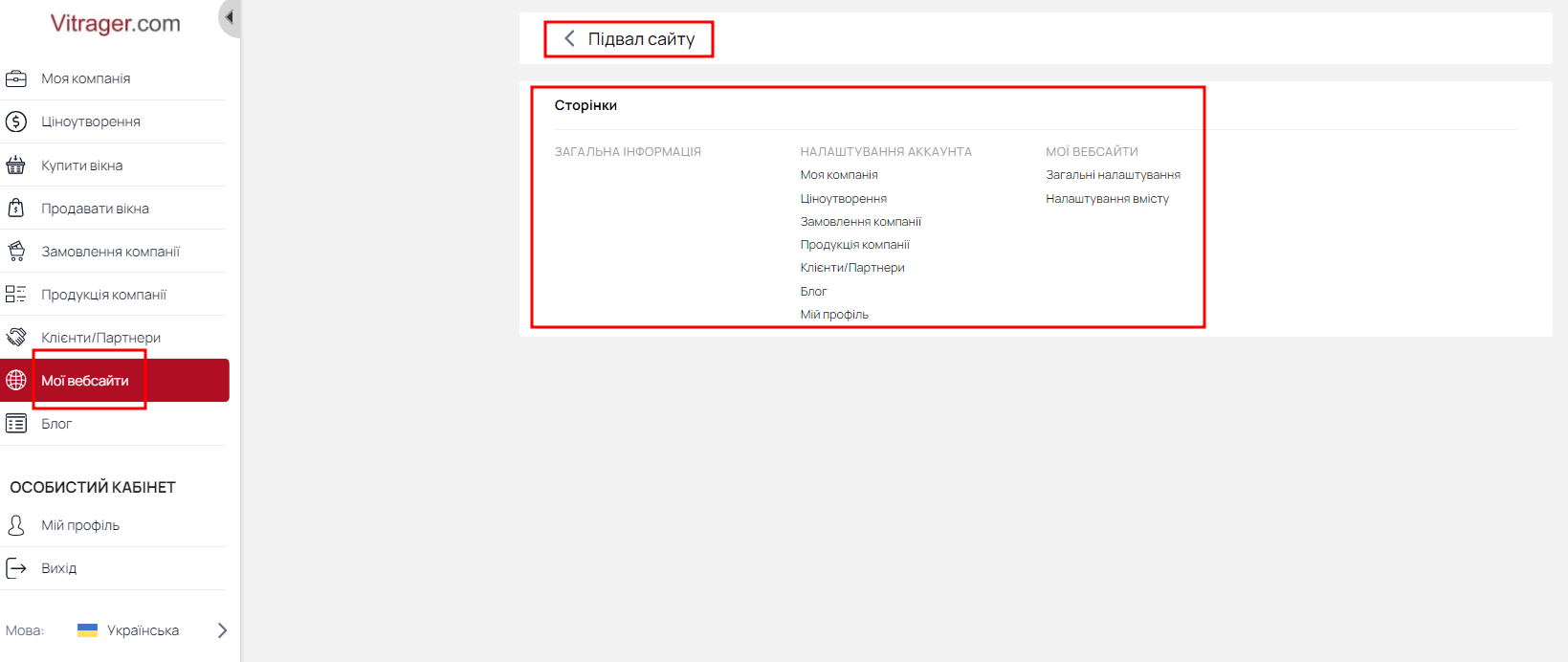Click the user silhouette icon for Мій профіль
Image resolution: width=1568 pixels, height=662 pixels.
(x=16, y=524)
